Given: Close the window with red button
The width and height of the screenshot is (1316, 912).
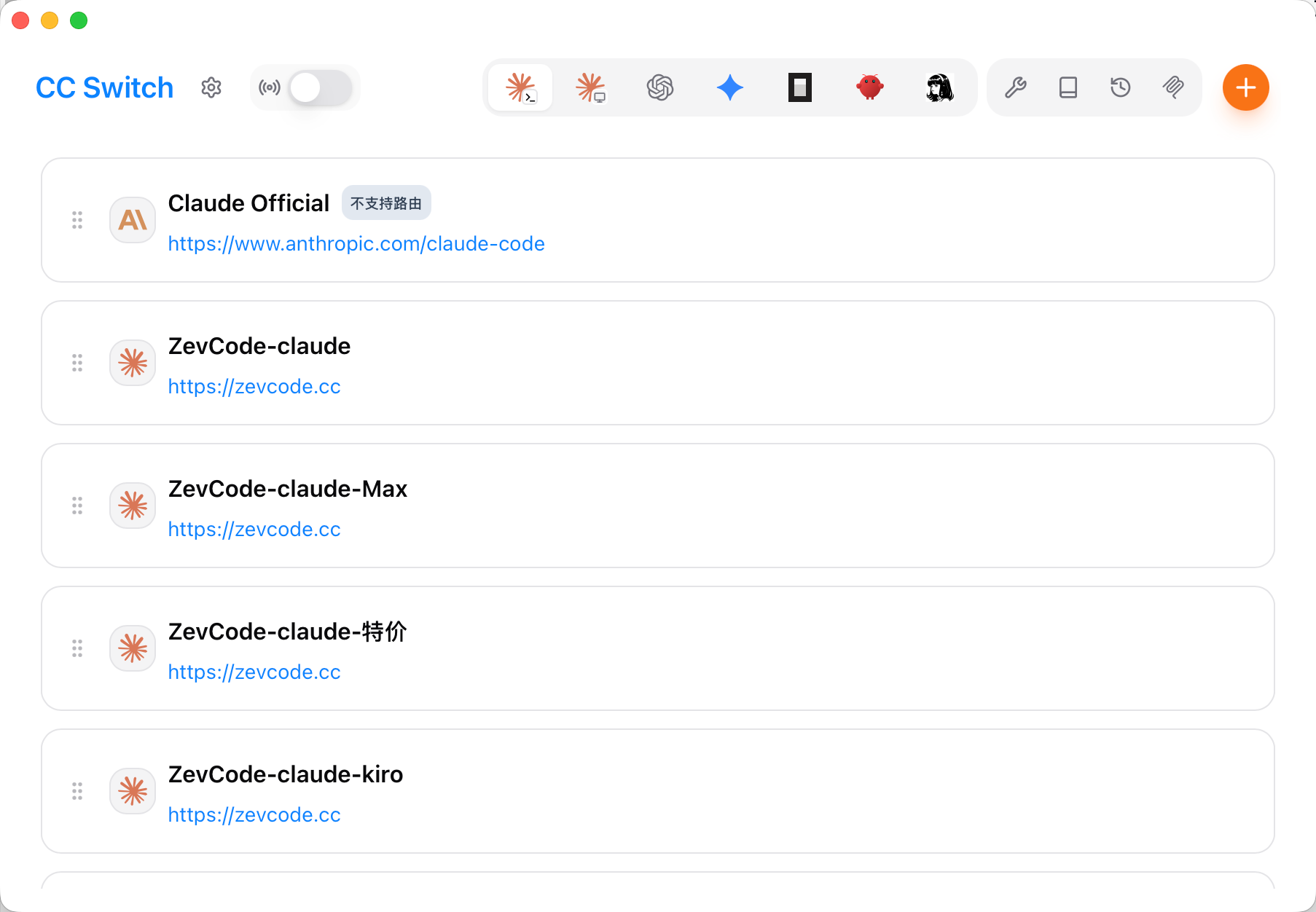Looking at the screenshot, I should click(x=20, y=20).
